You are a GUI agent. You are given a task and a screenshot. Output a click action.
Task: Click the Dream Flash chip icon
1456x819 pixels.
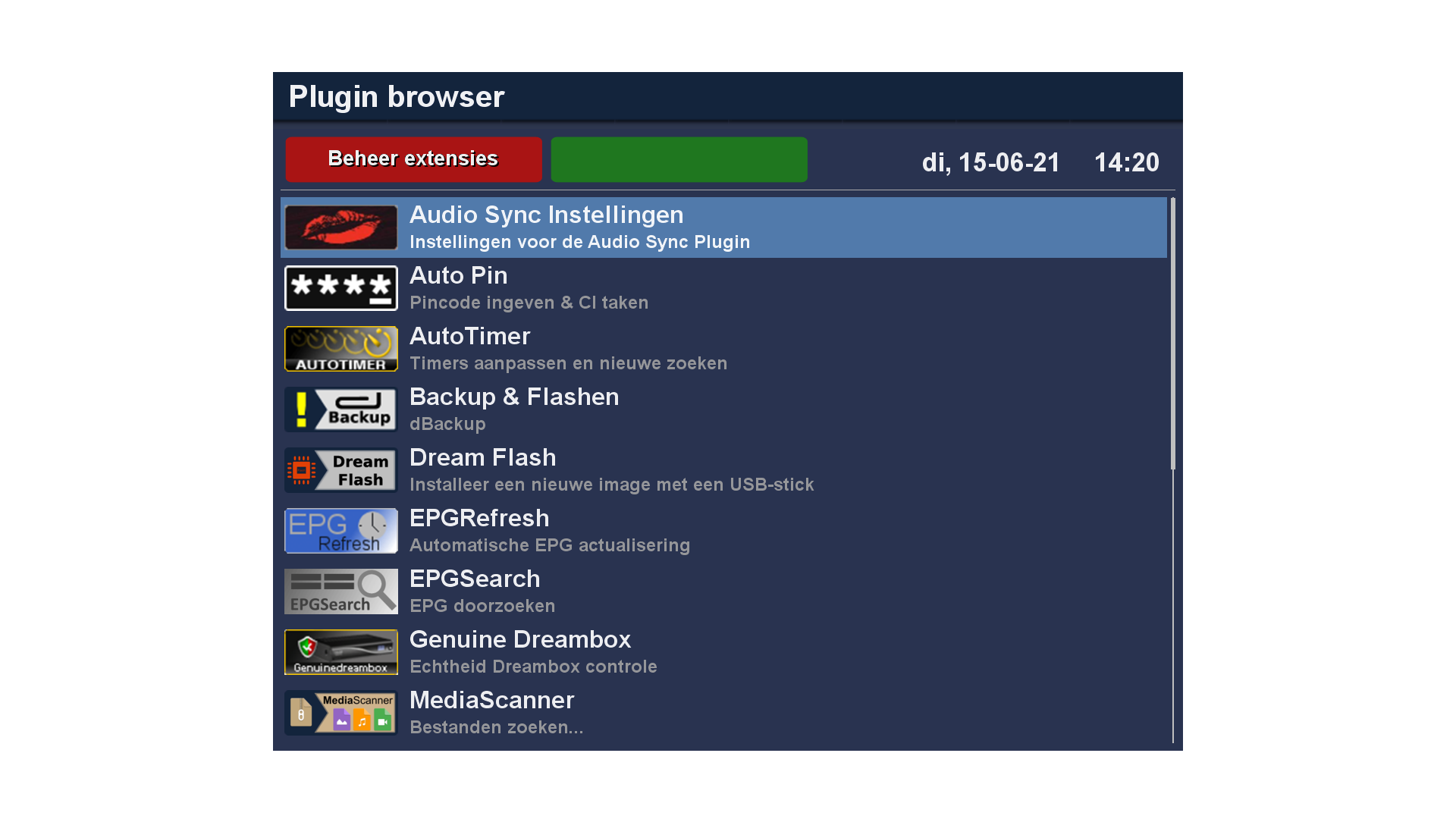[341, 470]
